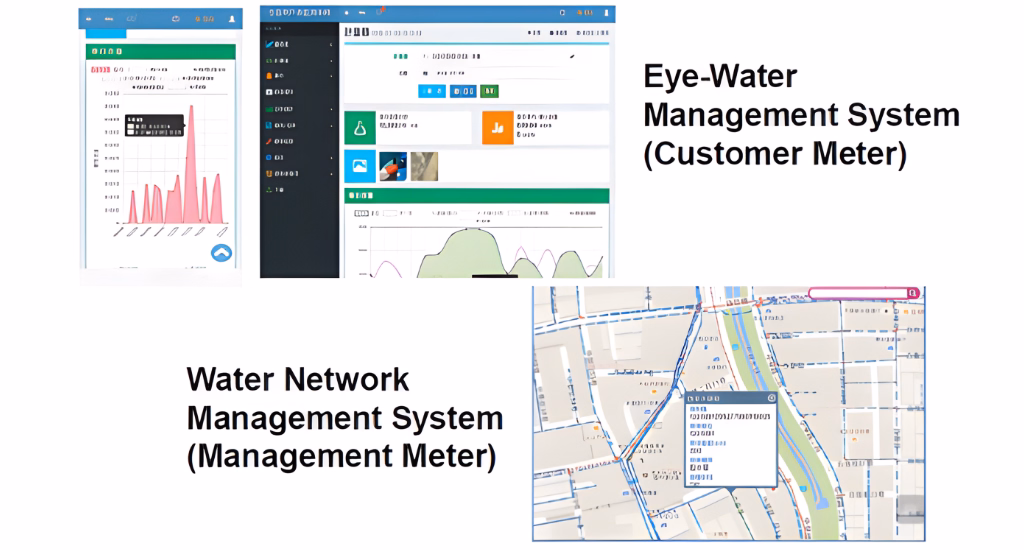Click the round blue scroll-to-top button
This screenshot has height=550, width=1024.
tap(221, 253)
